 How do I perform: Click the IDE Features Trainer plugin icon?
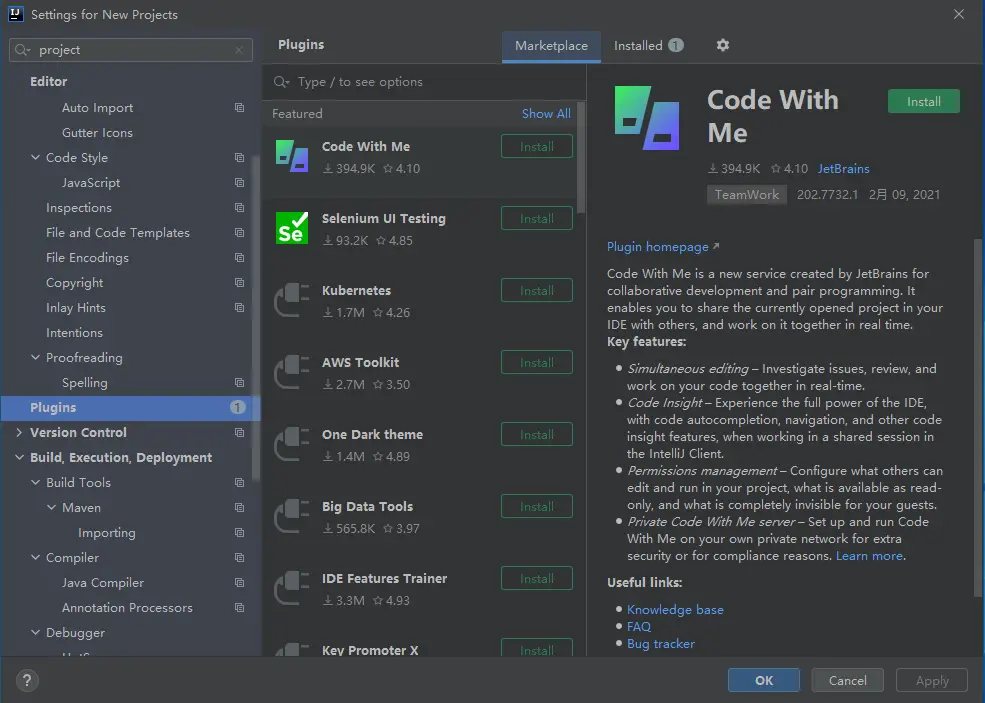click(x=292, y=588)
